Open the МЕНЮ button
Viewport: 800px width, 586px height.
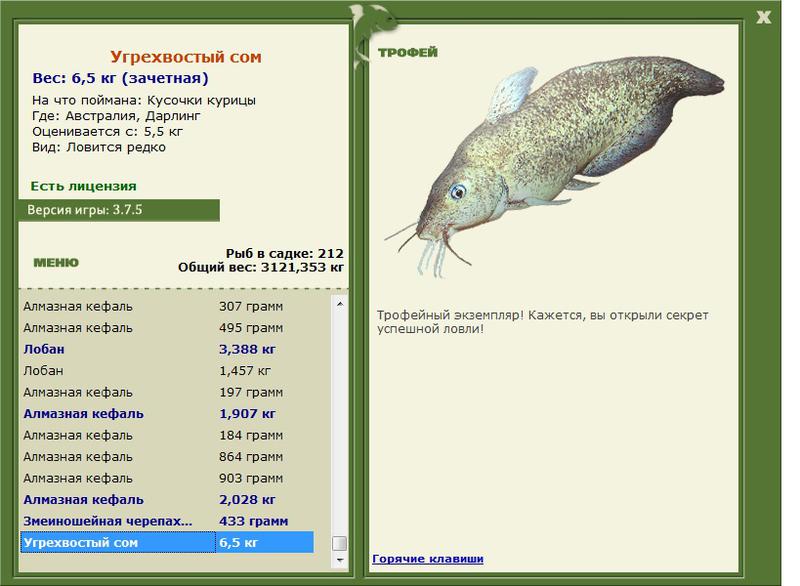click(56, 263)
